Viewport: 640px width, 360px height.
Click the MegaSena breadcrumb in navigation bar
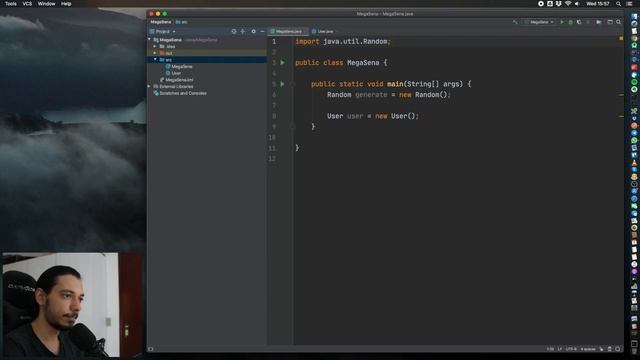(161, 22)
